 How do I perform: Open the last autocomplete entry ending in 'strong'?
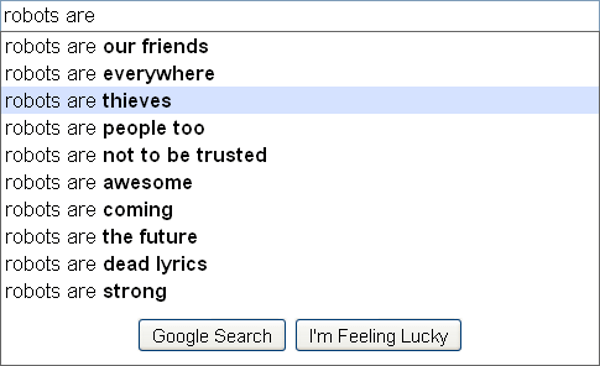(x=300, y=291)
